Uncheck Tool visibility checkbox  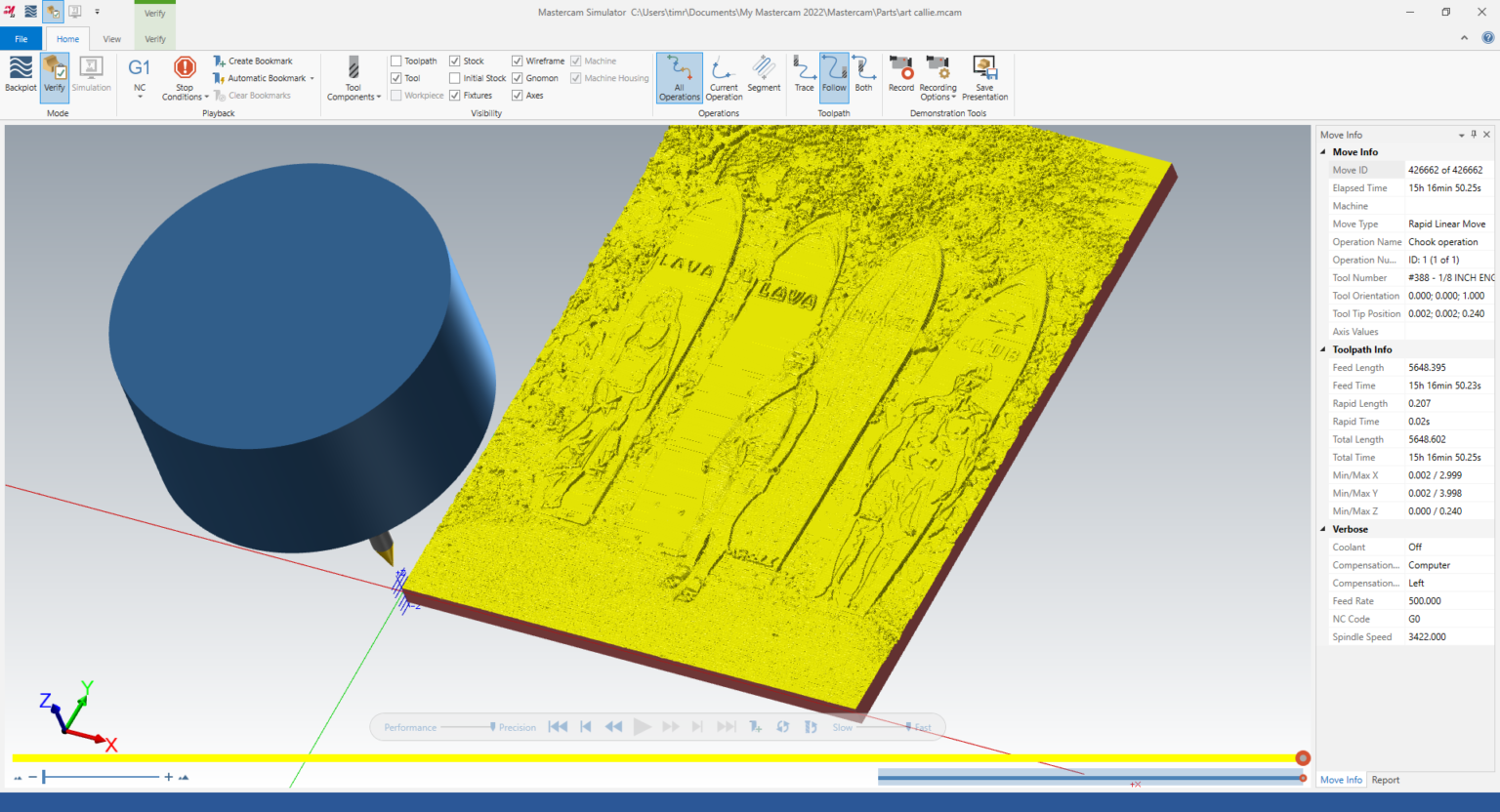tap(396, 78)
